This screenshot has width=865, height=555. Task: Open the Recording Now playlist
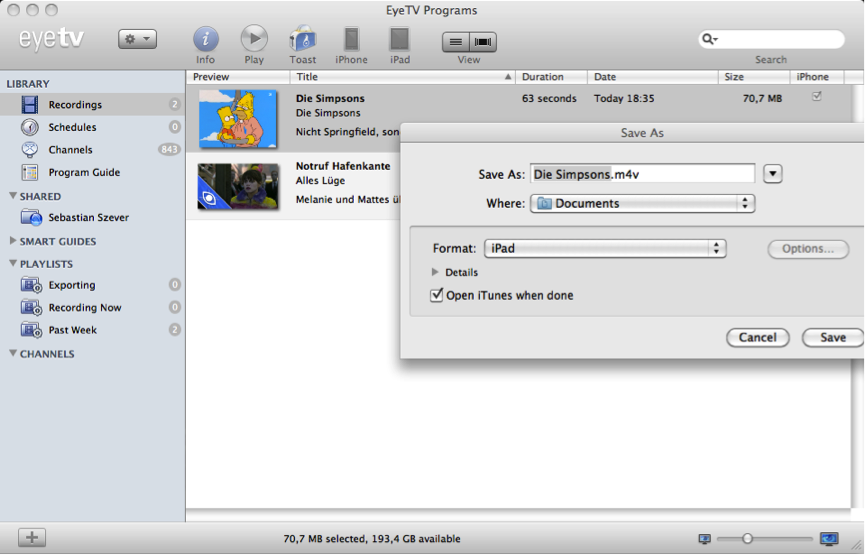coord(92,307)
